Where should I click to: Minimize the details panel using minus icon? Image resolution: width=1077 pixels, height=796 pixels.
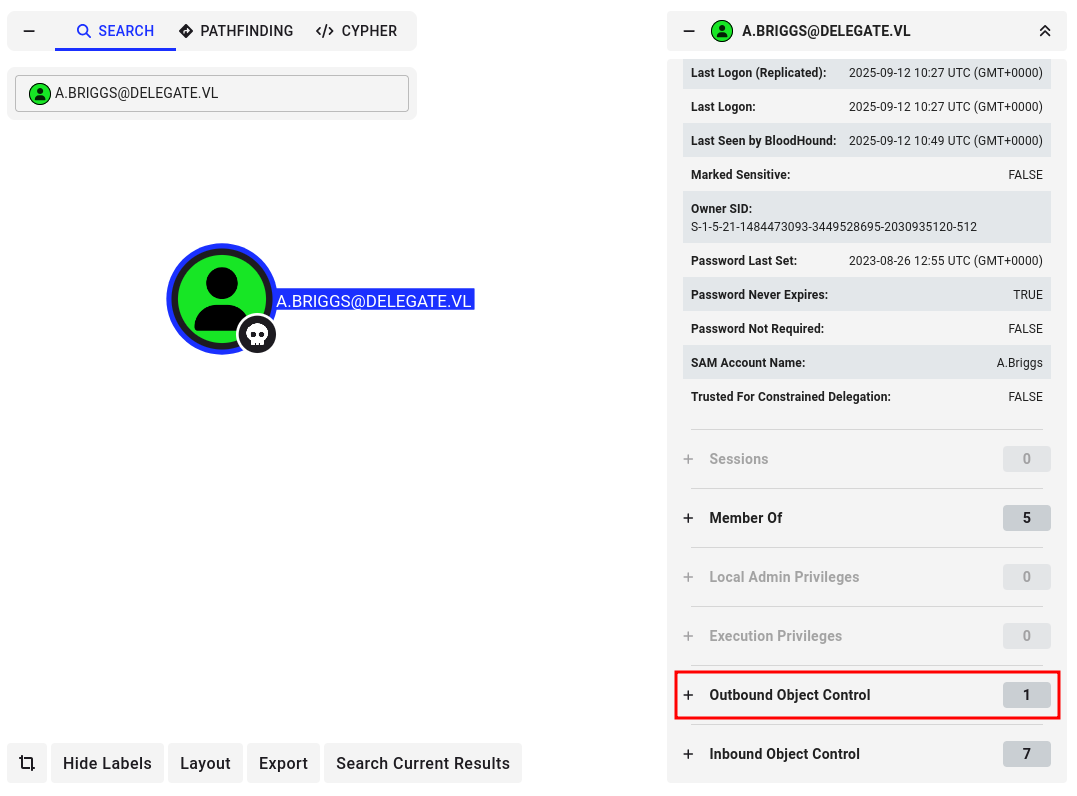coord(688,31)
